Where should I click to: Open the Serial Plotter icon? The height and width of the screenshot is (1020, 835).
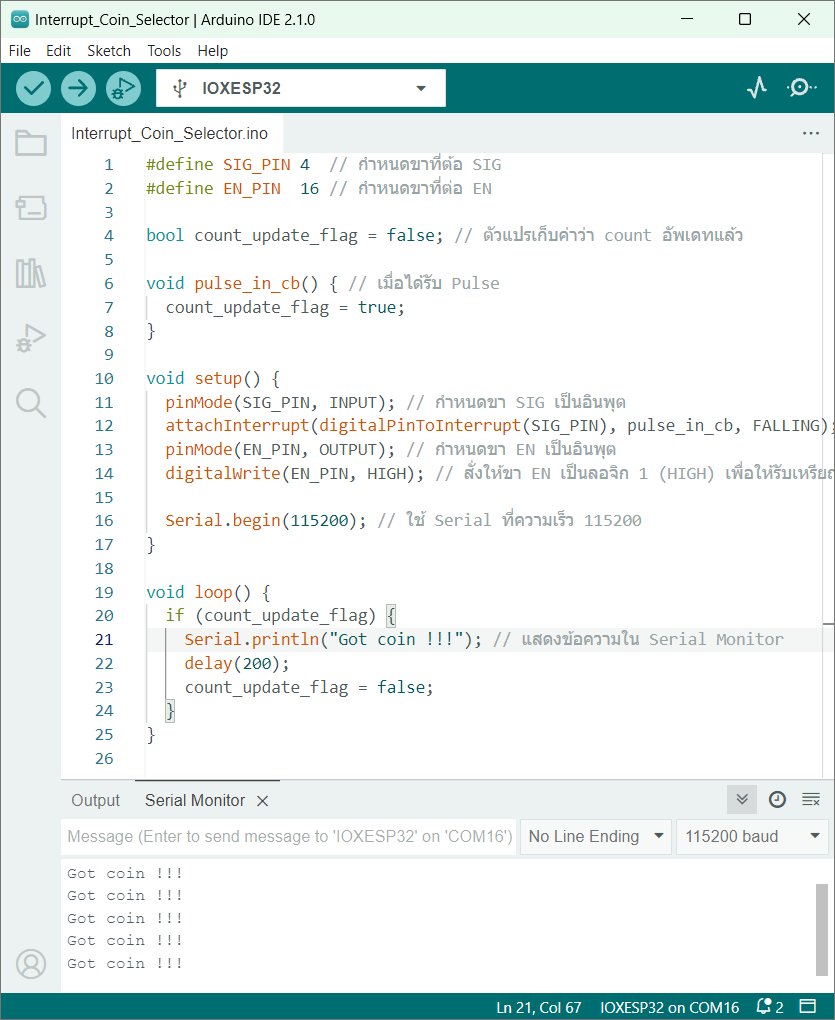coord(757,87)
